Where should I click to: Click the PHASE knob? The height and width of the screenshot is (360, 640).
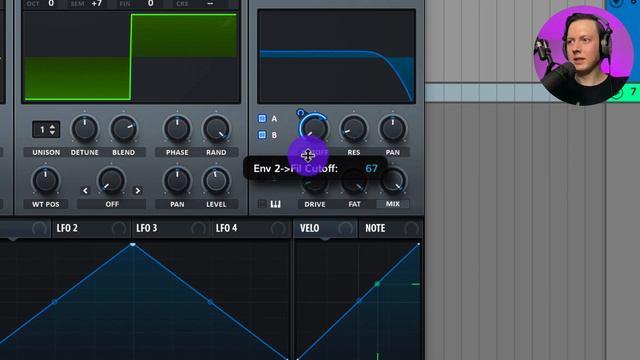click(x=177, y=129)
